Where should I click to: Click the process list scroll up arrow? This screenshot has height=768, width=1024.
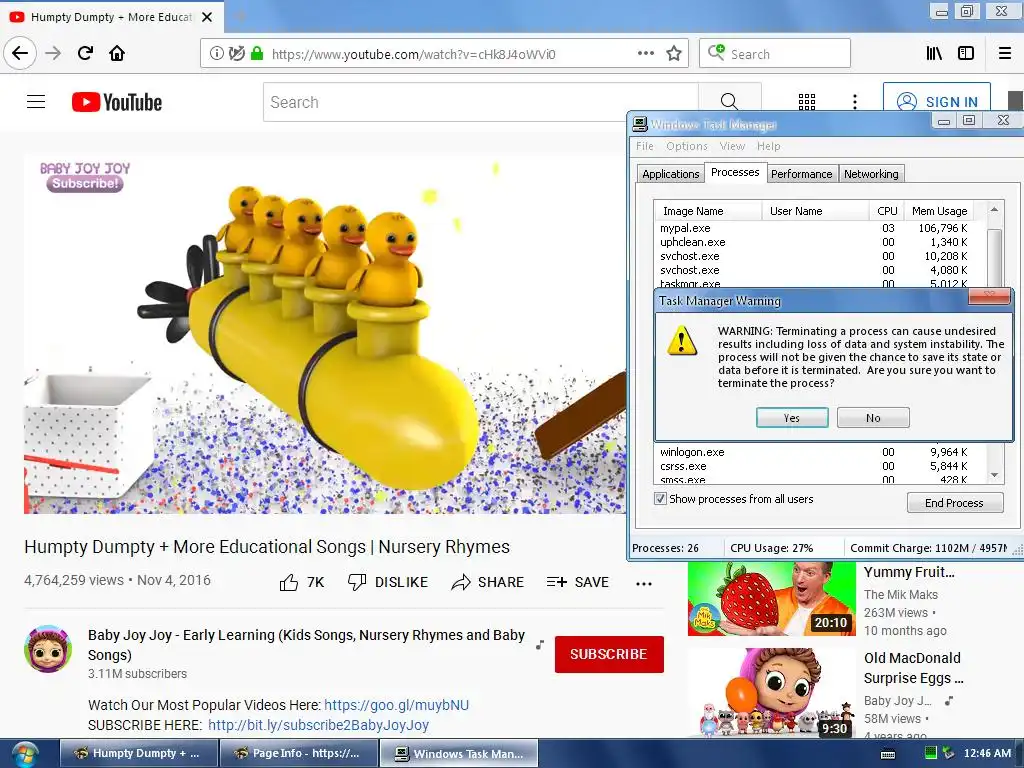point(994,210)
